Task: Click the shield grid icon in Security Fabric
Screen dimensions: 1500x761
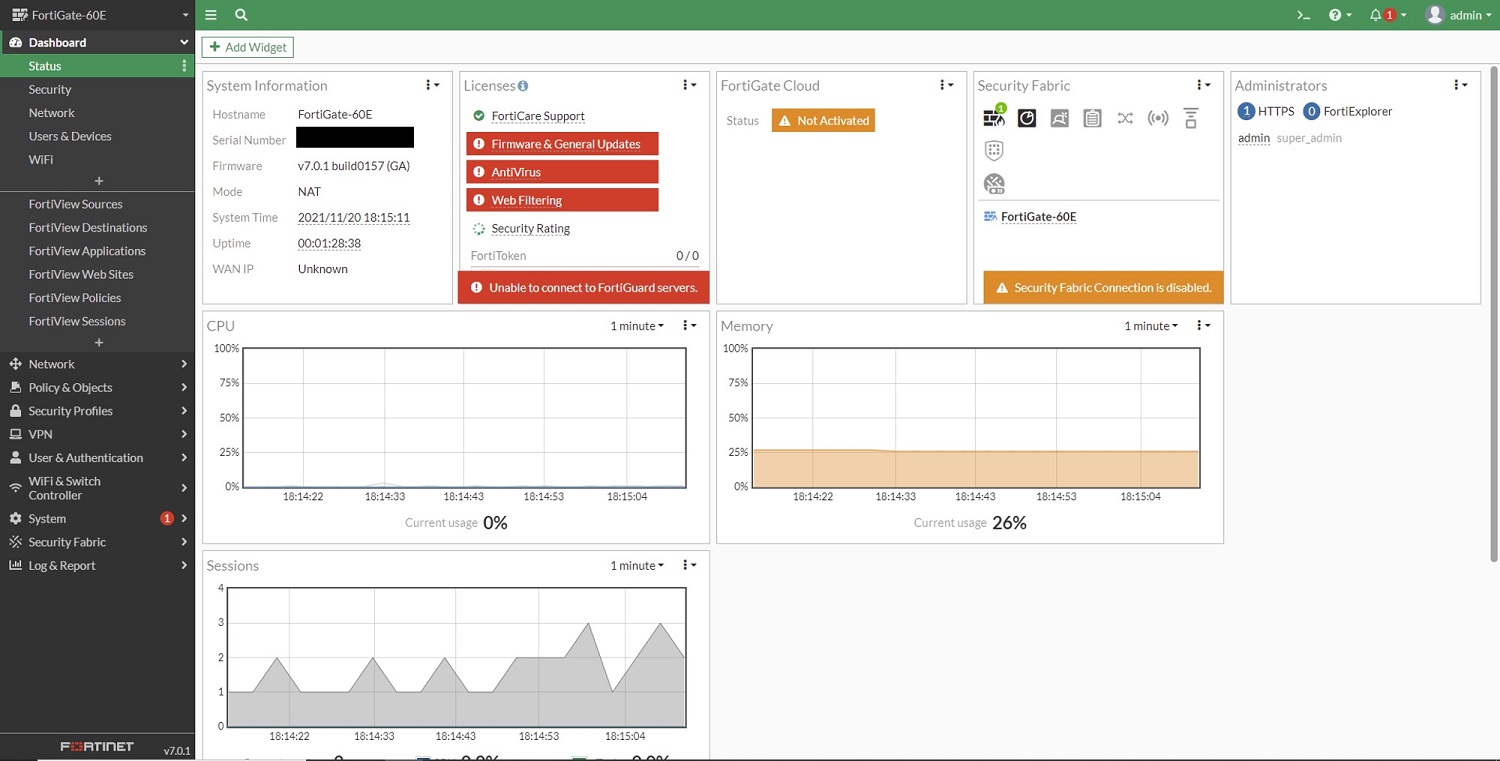Action: [994, 150]
